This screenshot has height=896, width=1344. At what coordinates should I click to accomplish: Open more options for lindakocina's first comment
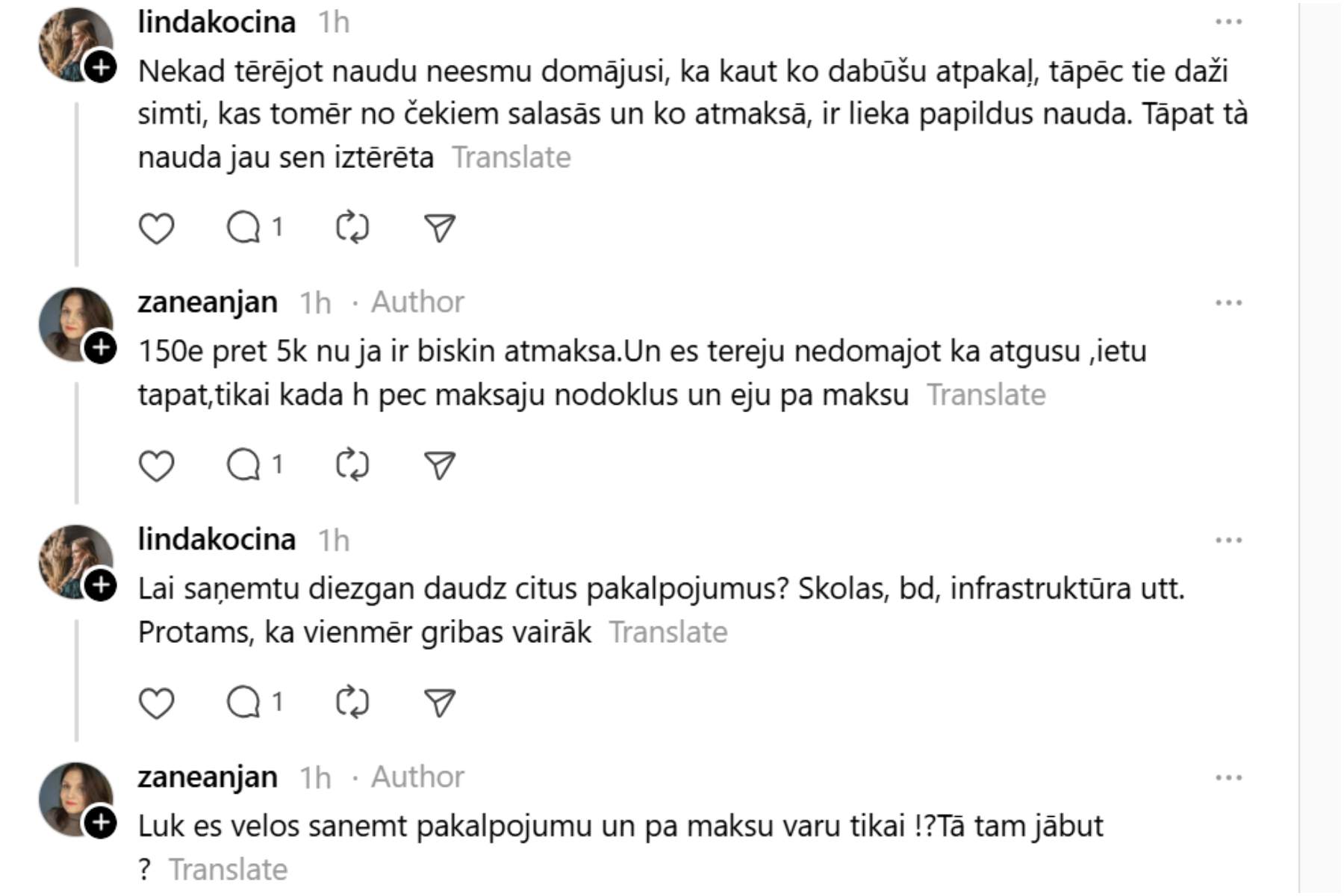(x=1228, y=22)
